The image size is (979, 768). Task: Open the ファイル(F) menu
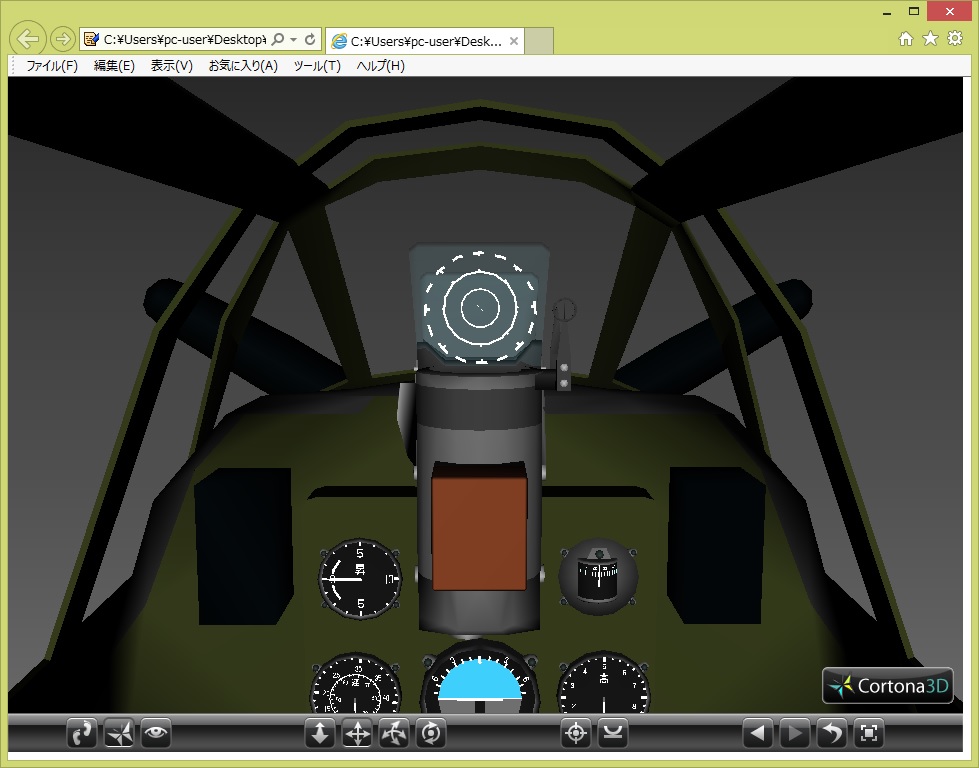[x=52, y=66]
